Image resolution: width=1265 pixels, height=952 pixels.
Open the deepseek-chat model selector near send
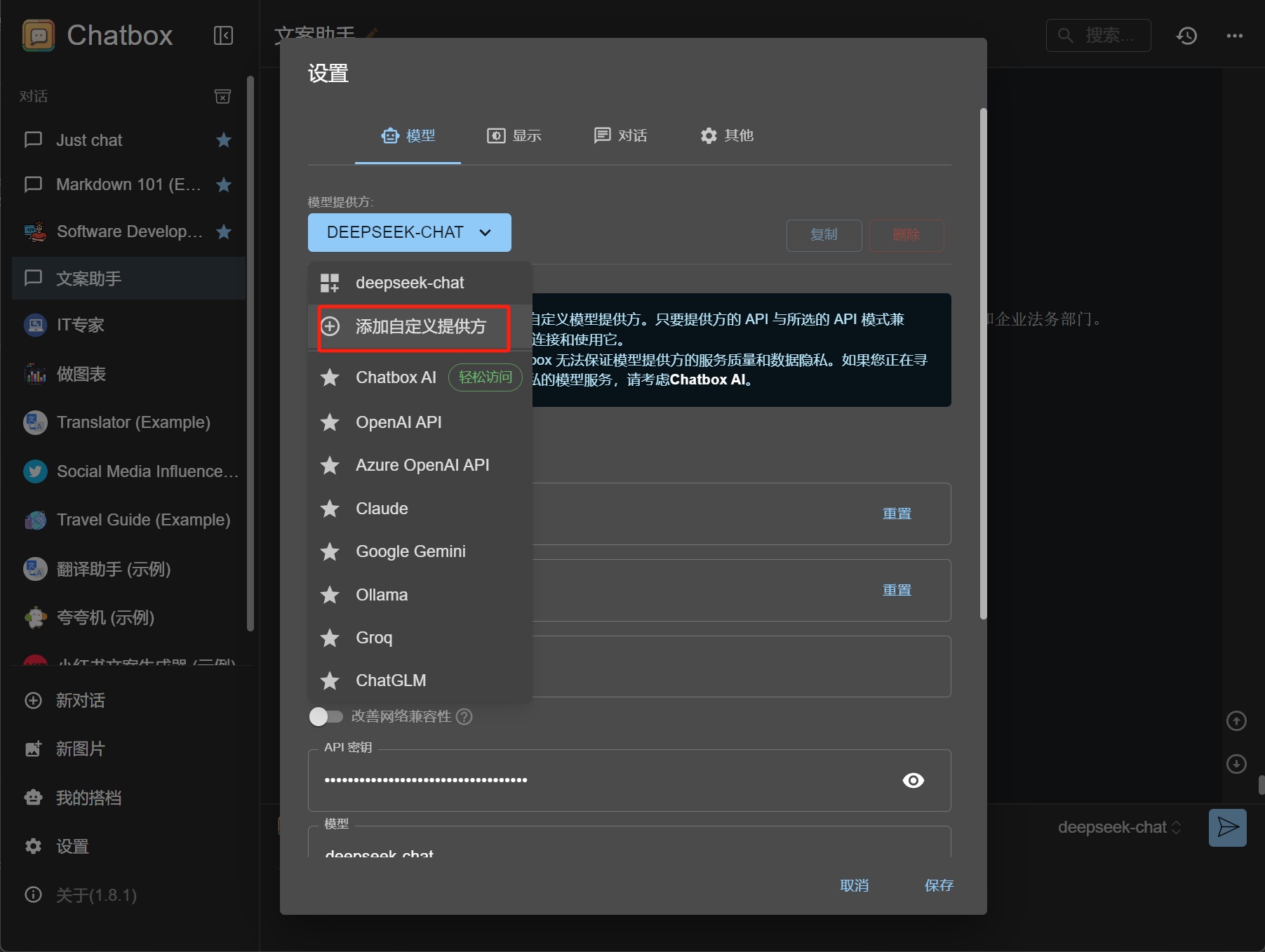[x=1119, y=828]
